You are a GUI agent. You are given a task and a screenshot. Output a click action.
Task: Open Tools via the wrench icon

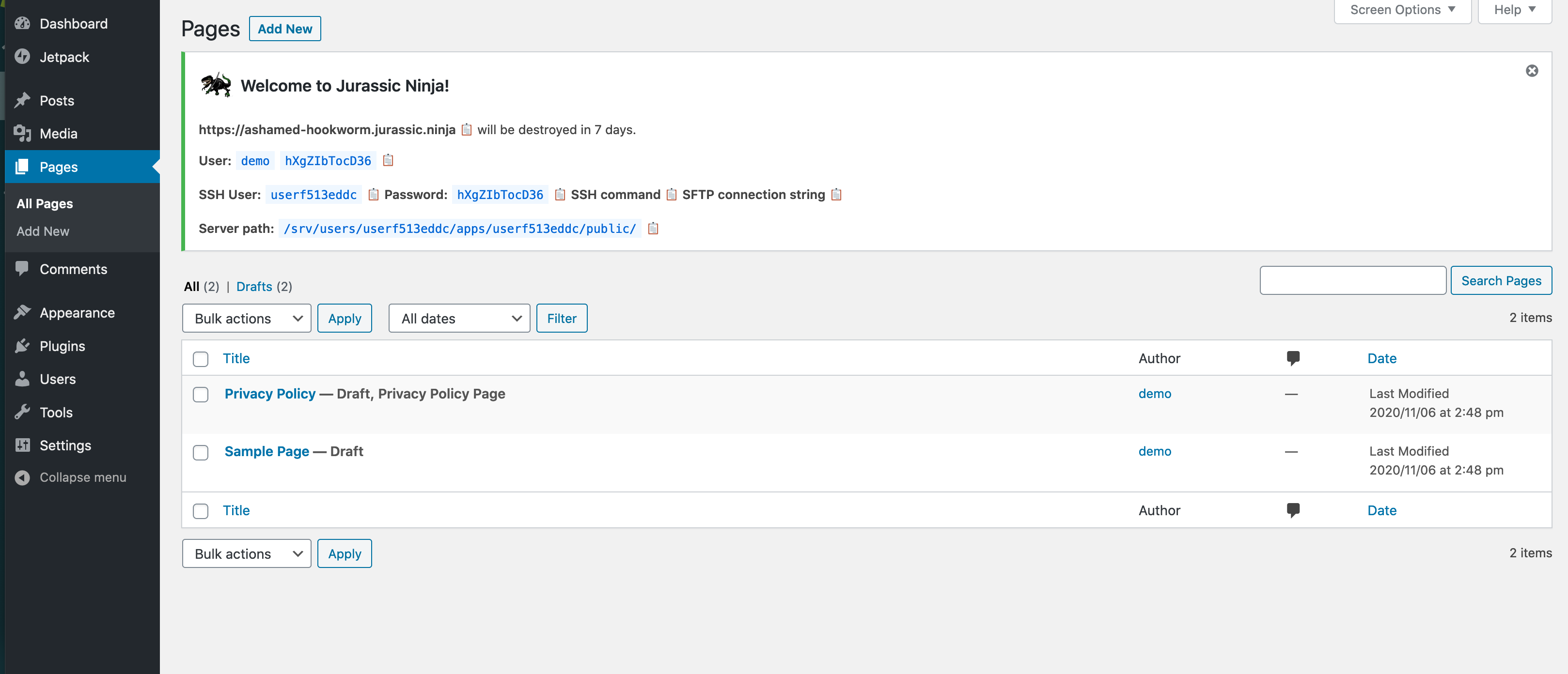coord(22,412)
